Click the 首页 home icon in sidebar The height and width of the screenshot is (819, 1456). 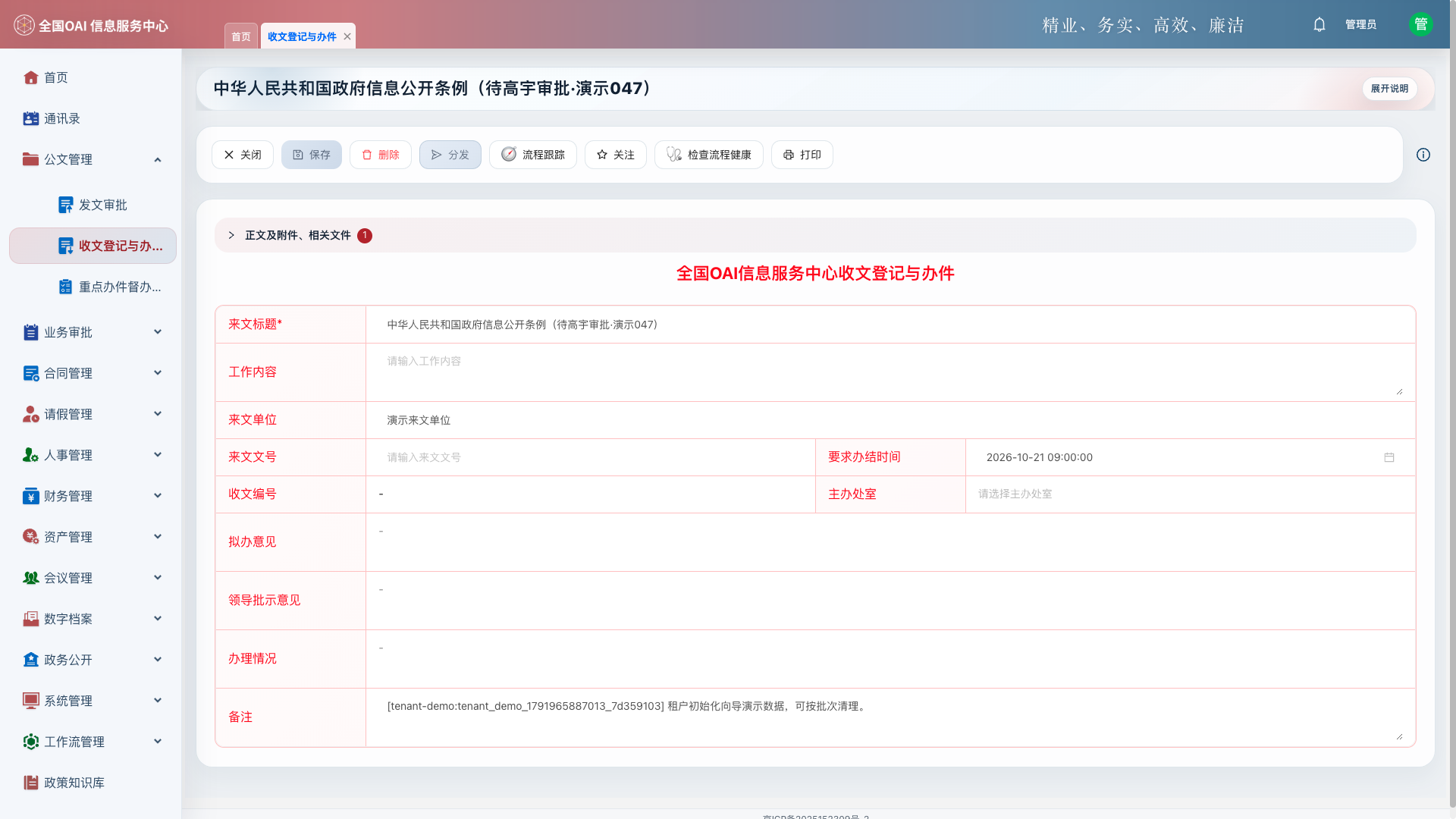tap(31, 77)
